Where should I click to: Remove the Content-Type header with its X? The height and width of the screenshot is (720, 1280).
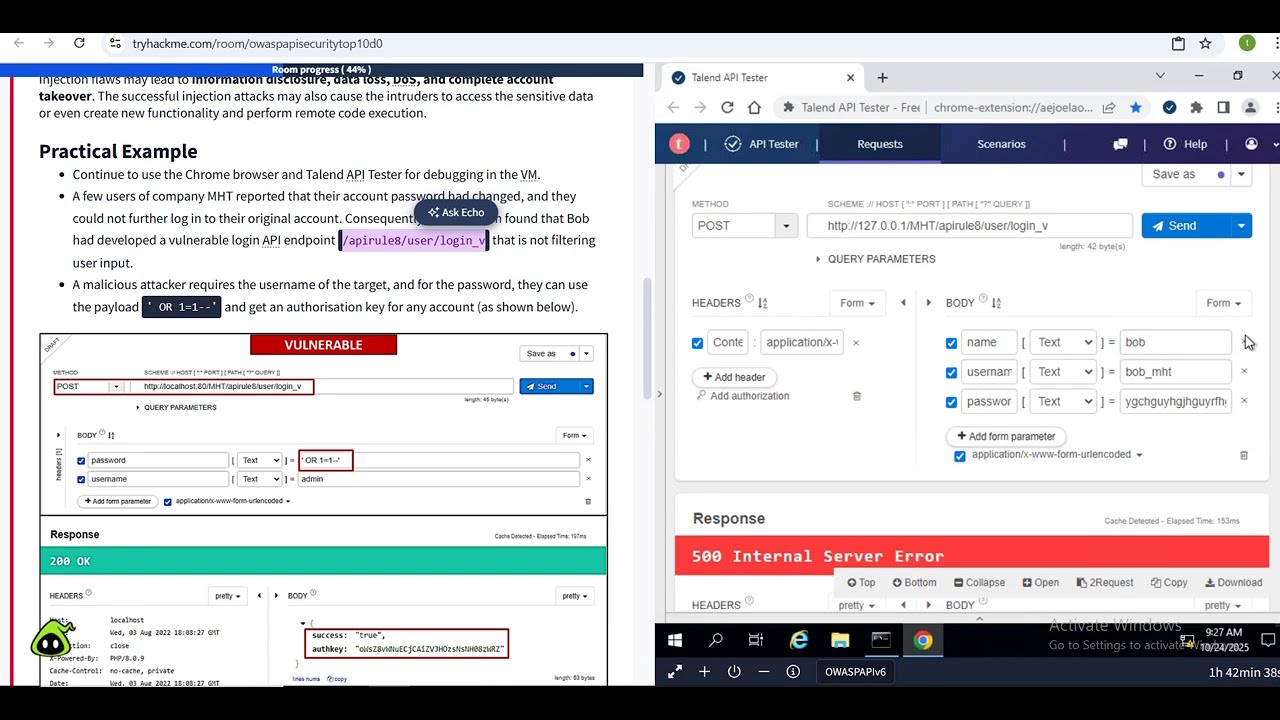856,342
